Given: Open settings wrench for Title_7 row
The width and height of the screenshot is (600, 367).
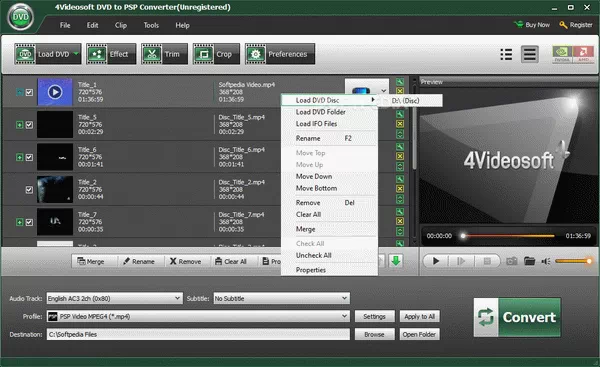Looking at the screenshot, I should pyautogui.click(x=400, y=212).
